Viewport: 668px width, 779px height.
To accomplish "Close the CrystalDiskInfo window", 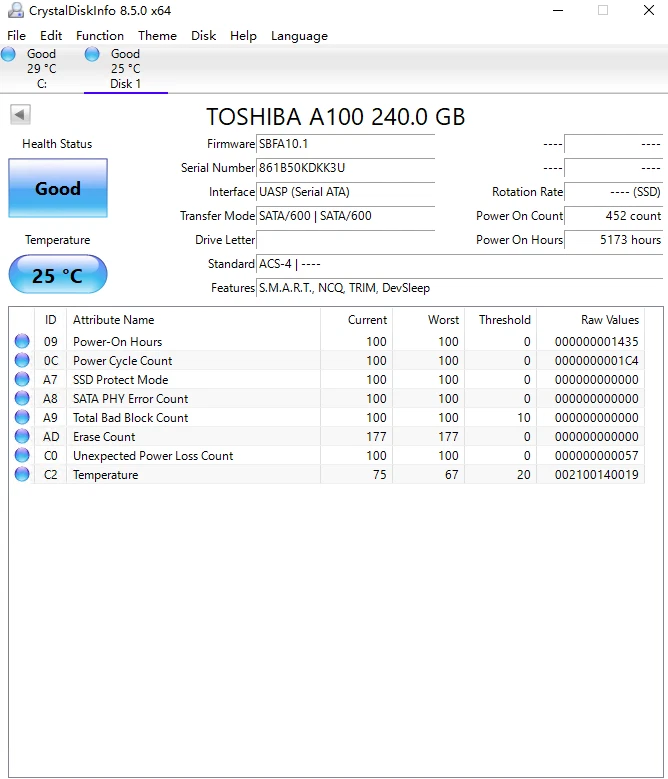I will [649, 10].
